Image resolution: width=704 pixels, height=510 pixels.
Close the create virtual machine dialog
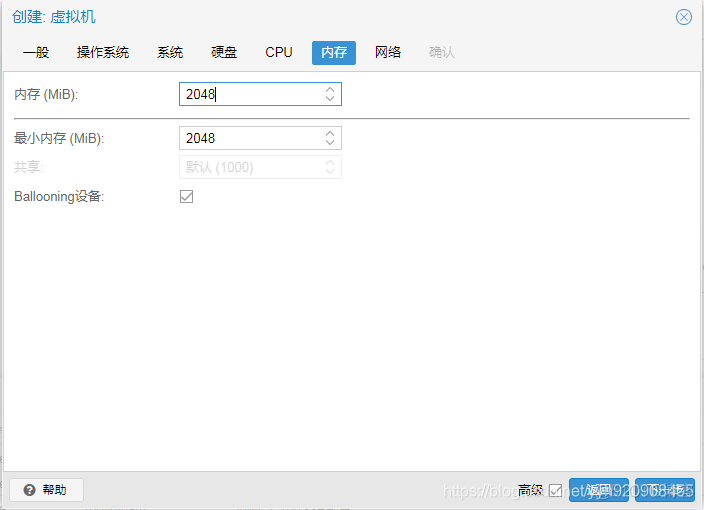coord(683,18)
